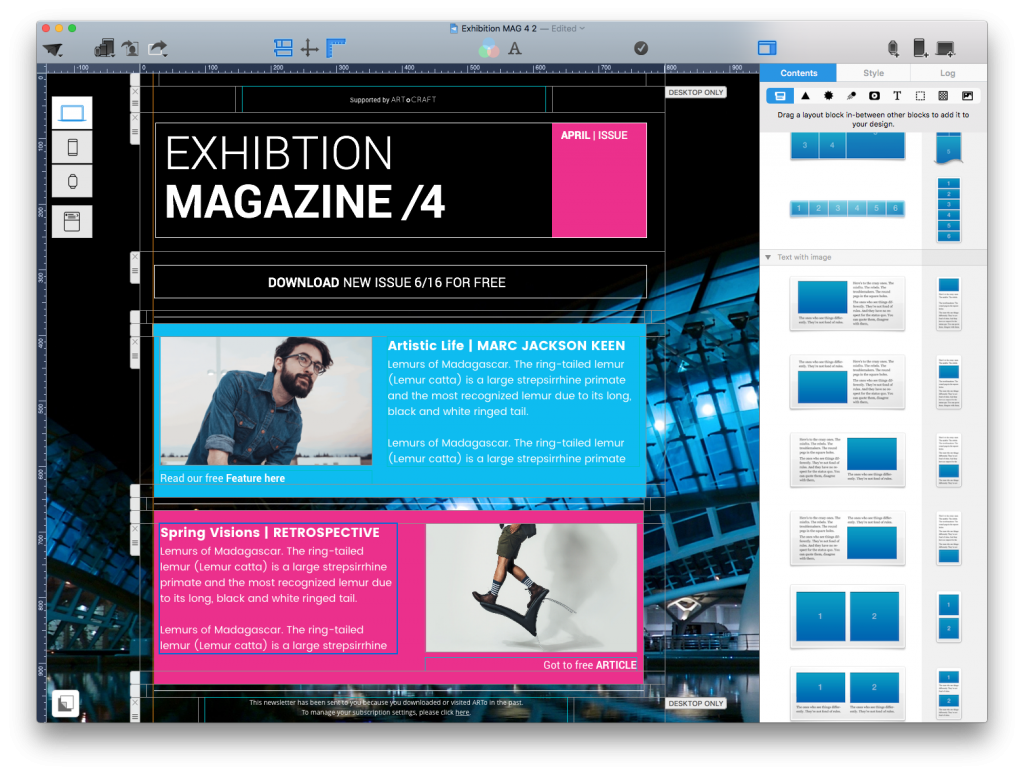Click 'DOWNLOAD NEW ISSUE 6/16 FOR FREE' button
The height and width of the screenshot is (775, 1024).
[x=400, y=282]
